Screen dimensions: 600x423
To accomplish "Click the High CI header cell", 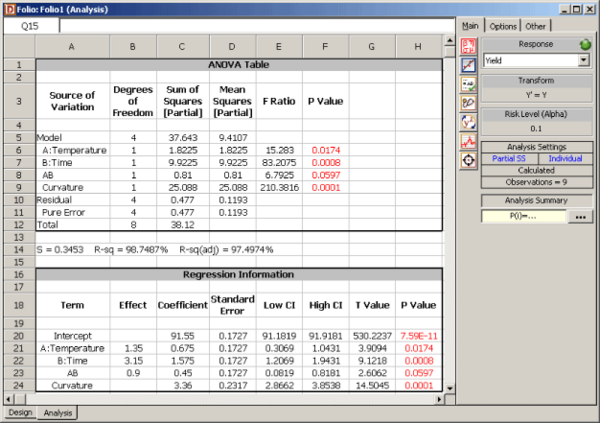I will (326, 305).
